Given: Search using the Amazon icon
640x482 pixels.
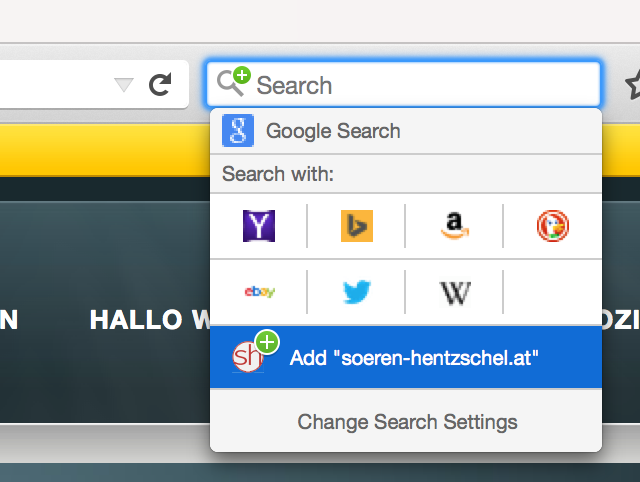Looking at the screenshot, I should 454,227.
